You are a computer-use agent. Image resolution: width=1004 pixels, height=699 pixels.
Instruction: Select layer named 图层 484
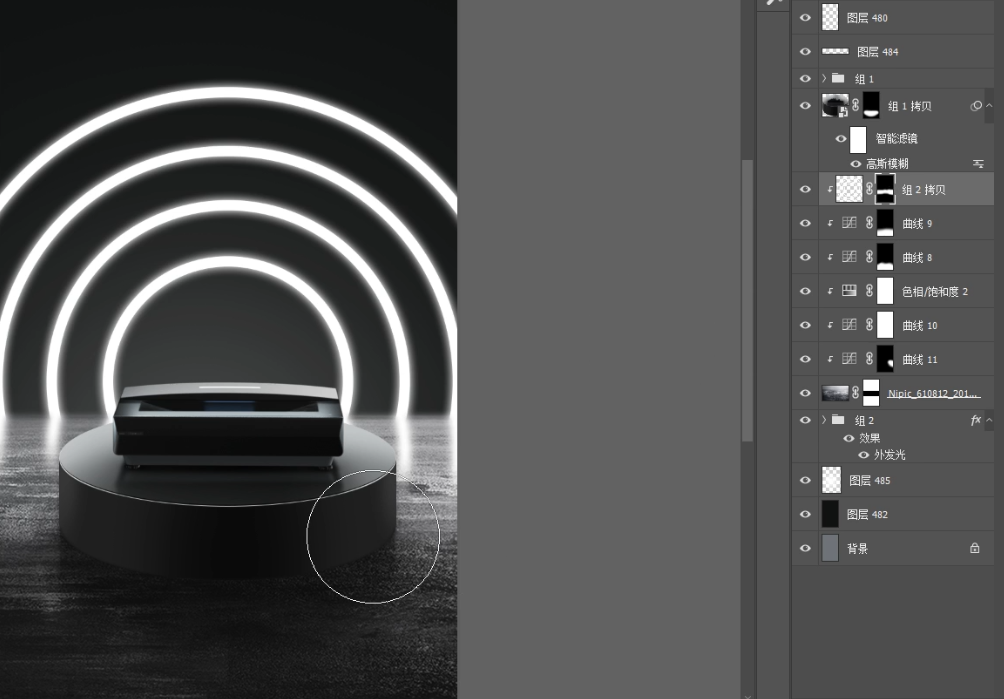click(x=877, y=52)
